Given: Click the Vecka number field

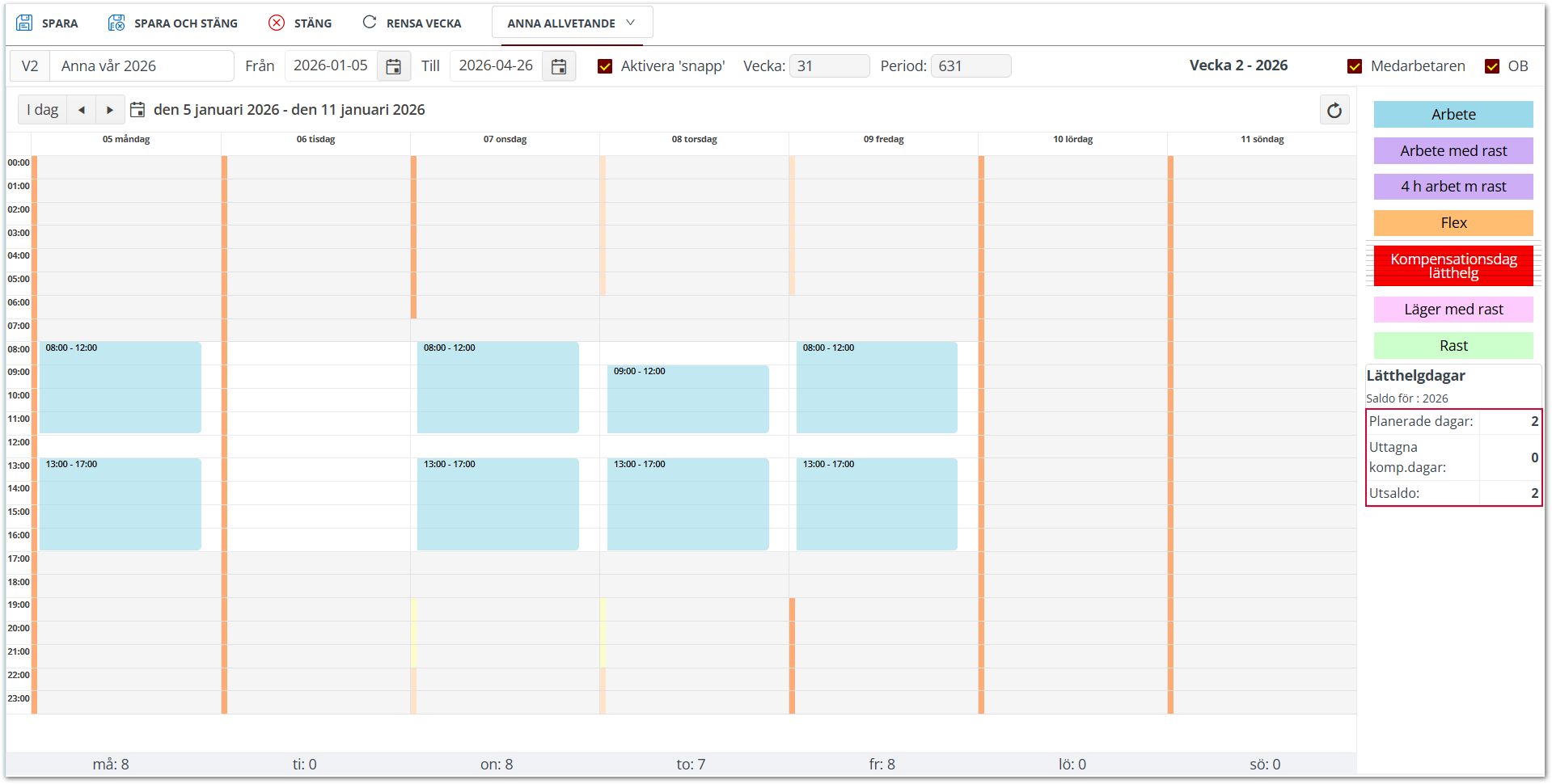Looking at the screenshot, I should [829, 66].
